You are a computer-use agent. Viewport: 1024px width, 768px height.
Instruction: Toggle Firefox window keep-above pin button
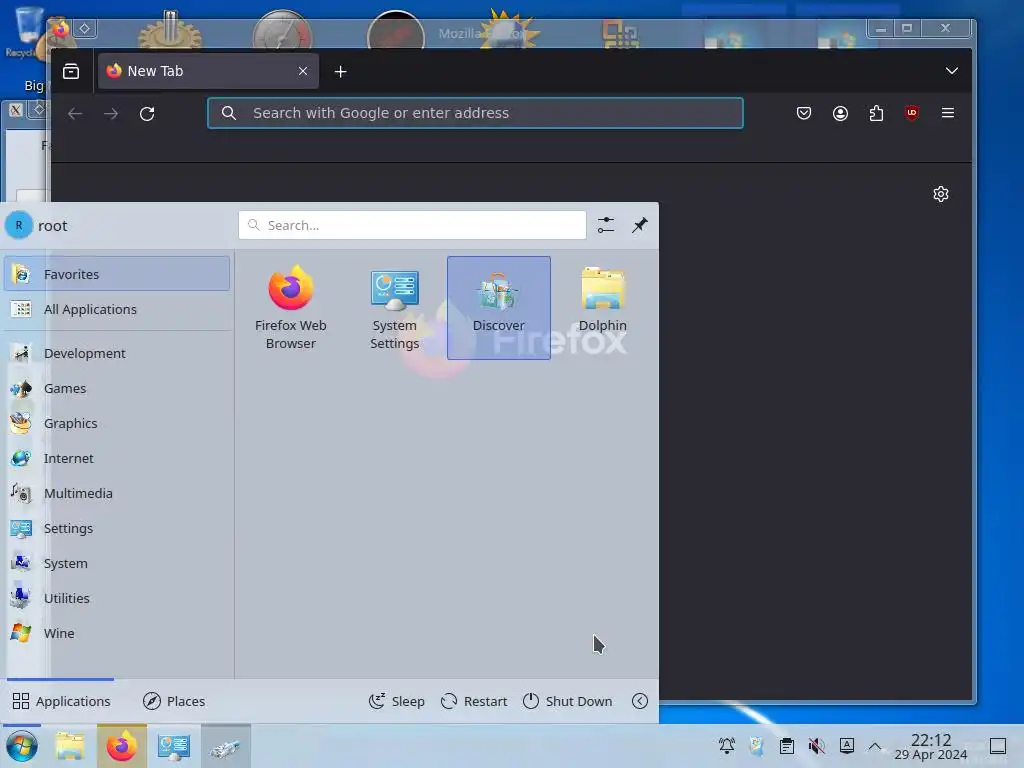tap(85, 28)
